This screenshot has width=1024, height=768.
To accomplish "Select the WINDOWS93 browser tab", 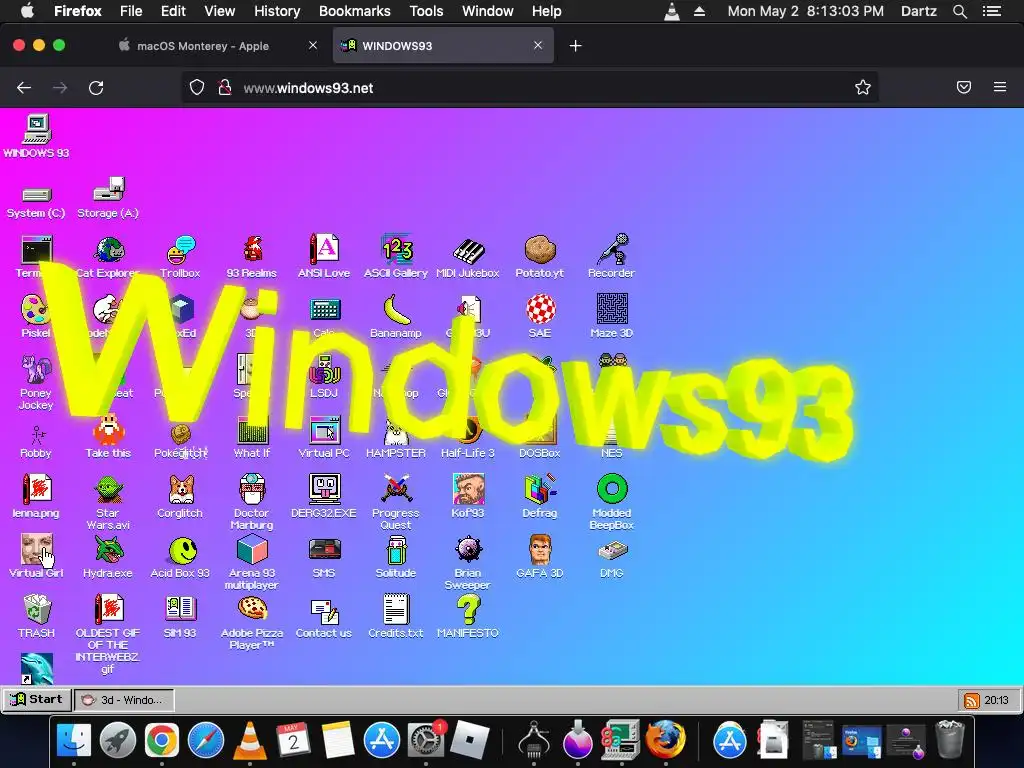I will click(443, 46).
